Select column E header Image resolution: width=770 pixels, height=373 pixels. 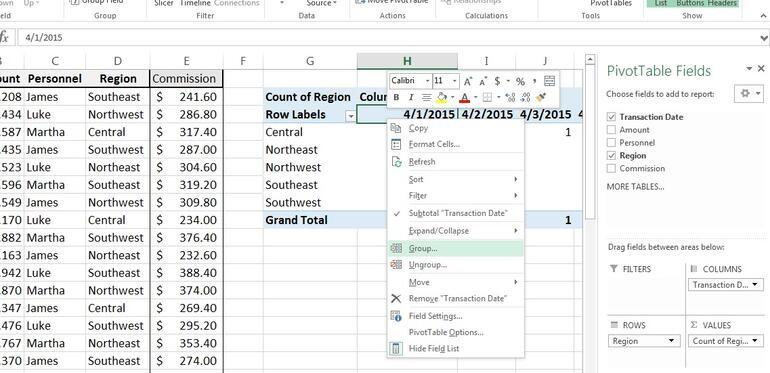186,61
